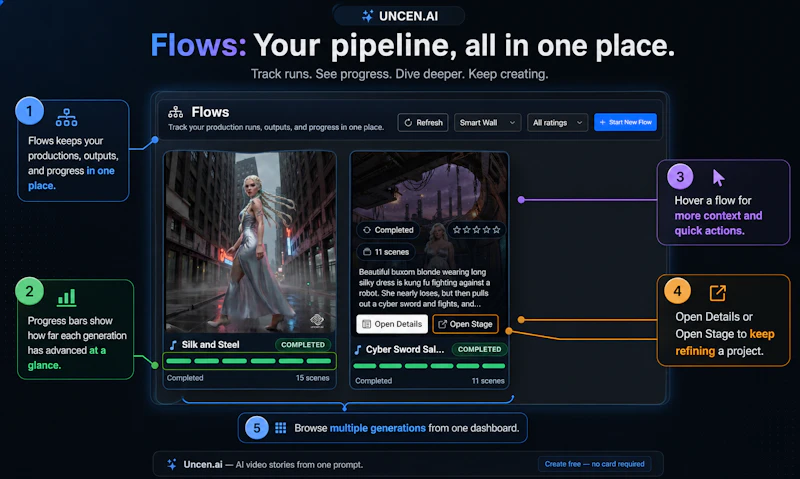Open the Silk and Steel thumbnail image
Image resolution: width=800 pixels, height=479 pixels.
[249, 242]
